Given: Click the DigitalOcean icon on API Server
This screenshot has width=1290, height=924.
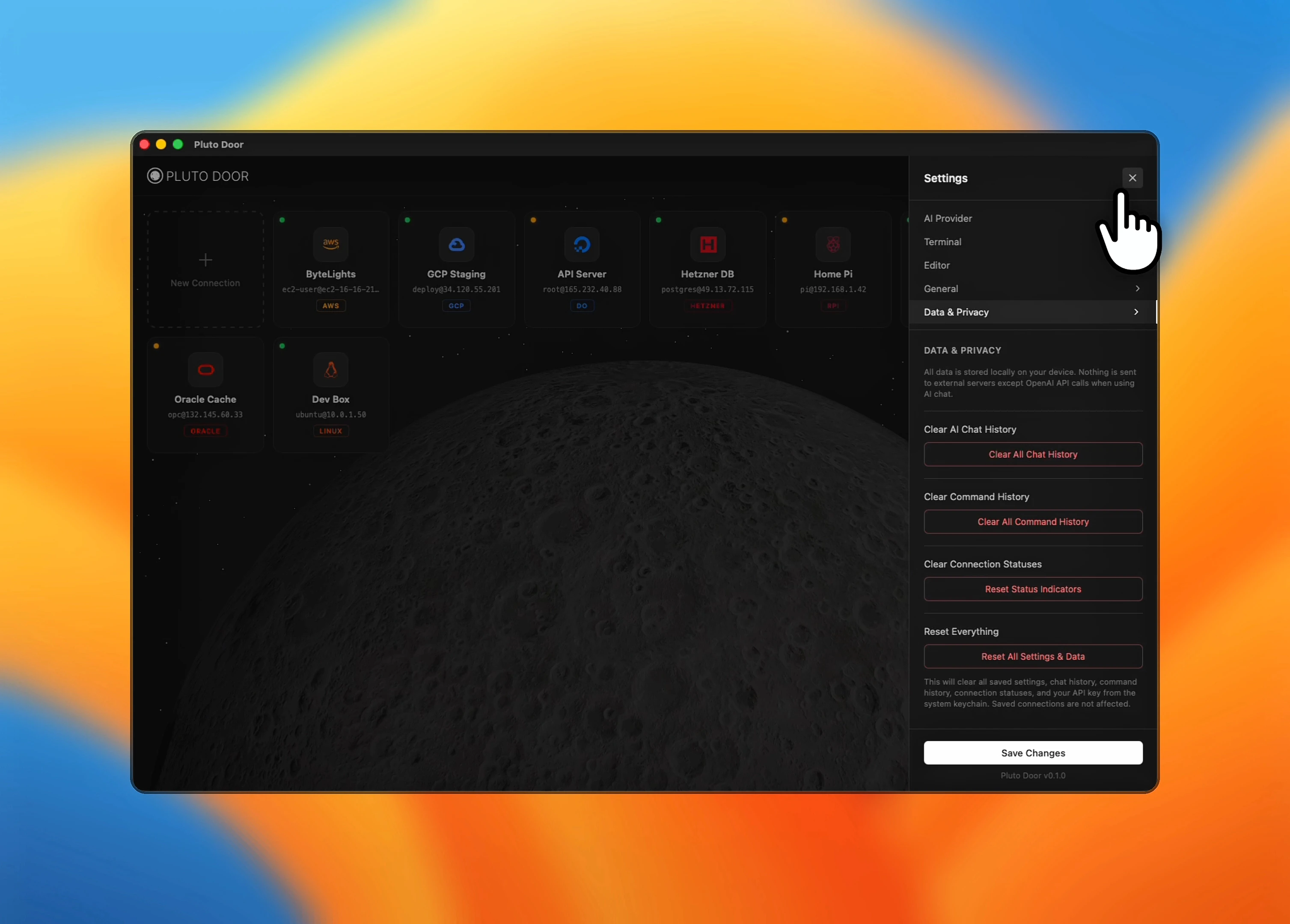Looking at the screenshot, I should point(581,245).
